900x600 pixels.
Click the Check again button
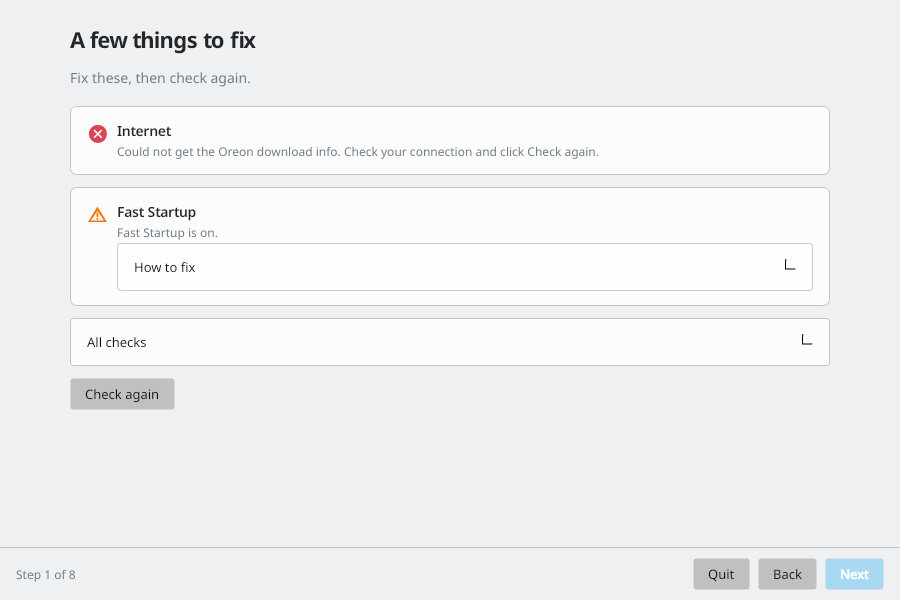click(122, 394)
